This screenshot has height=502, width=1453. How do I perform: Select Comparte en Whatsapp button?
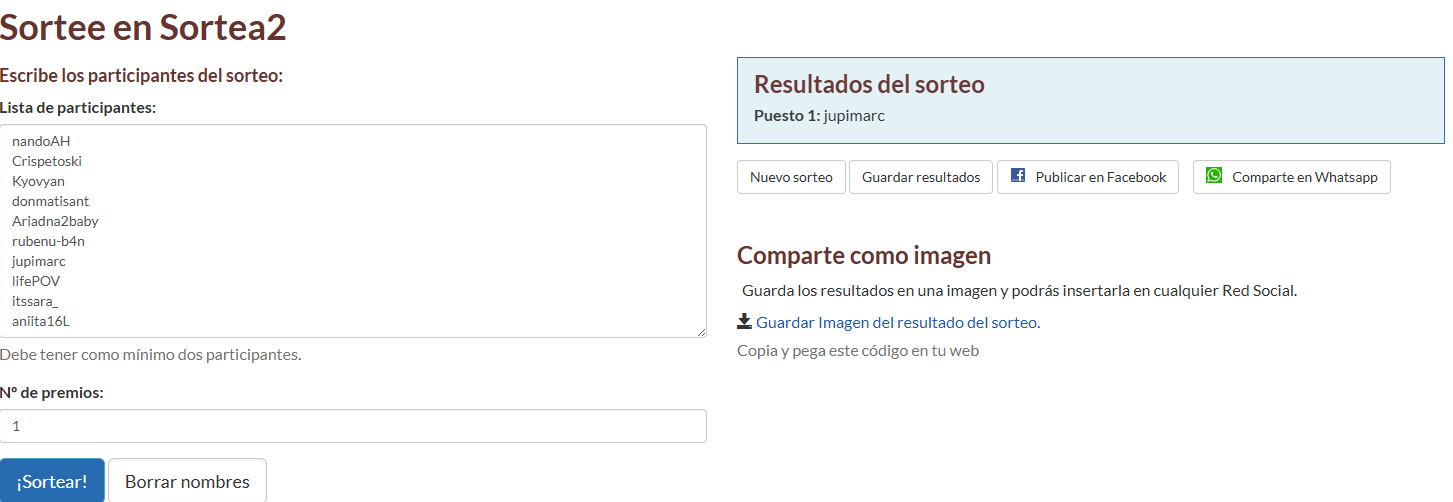(1304, 177)
